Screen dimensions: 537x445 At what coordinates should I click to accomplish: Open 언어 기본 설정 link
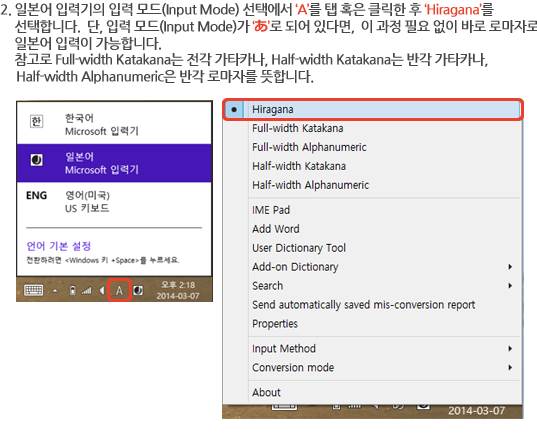click(59, 246)
